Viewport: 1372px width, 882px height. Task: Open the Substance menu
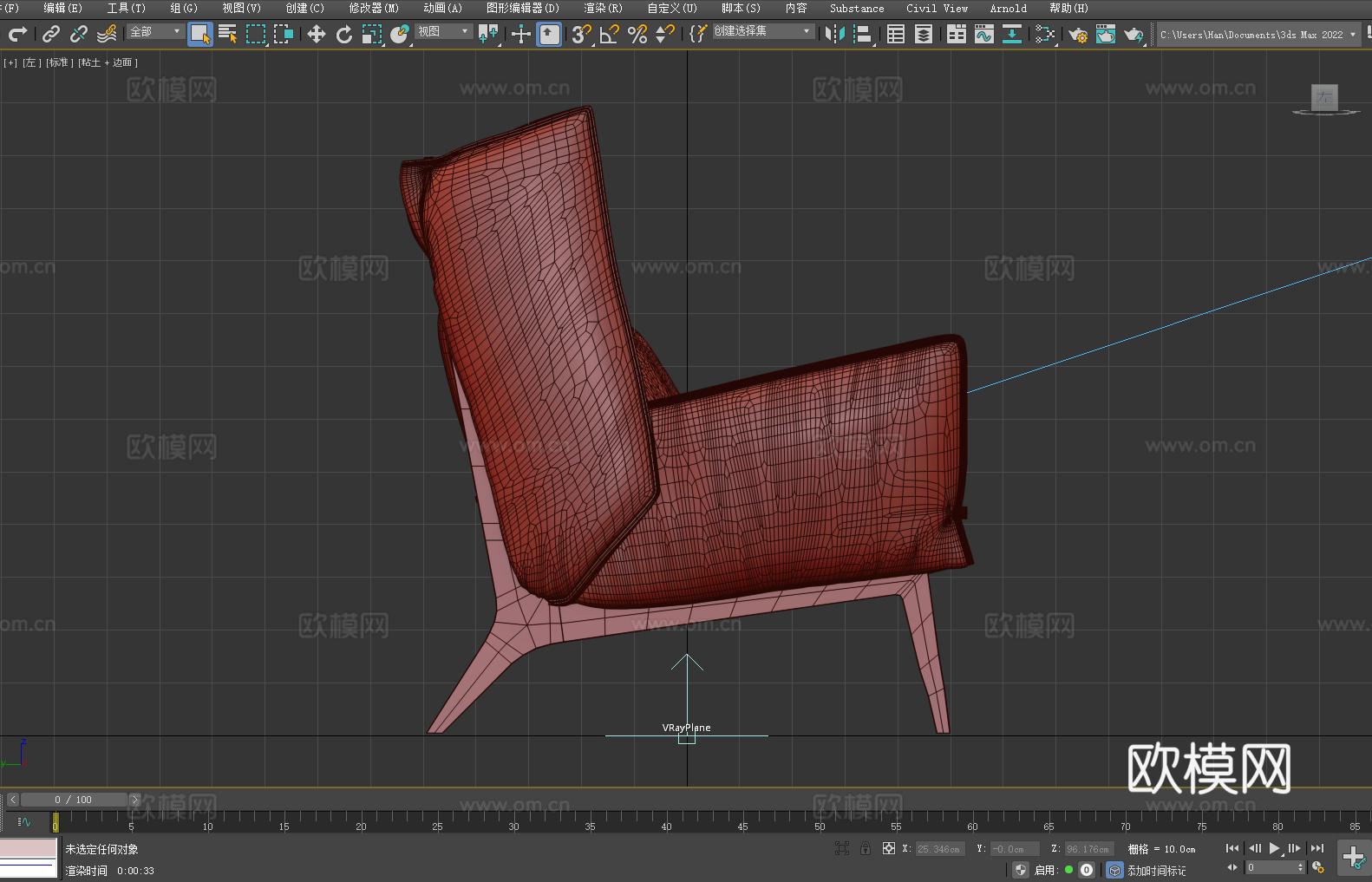tap(857, 8)
